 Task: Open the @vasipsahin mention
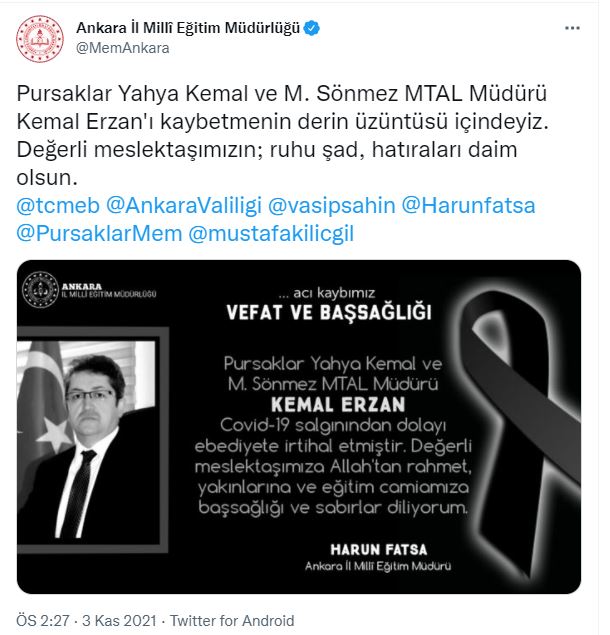(x=332, y=205)
